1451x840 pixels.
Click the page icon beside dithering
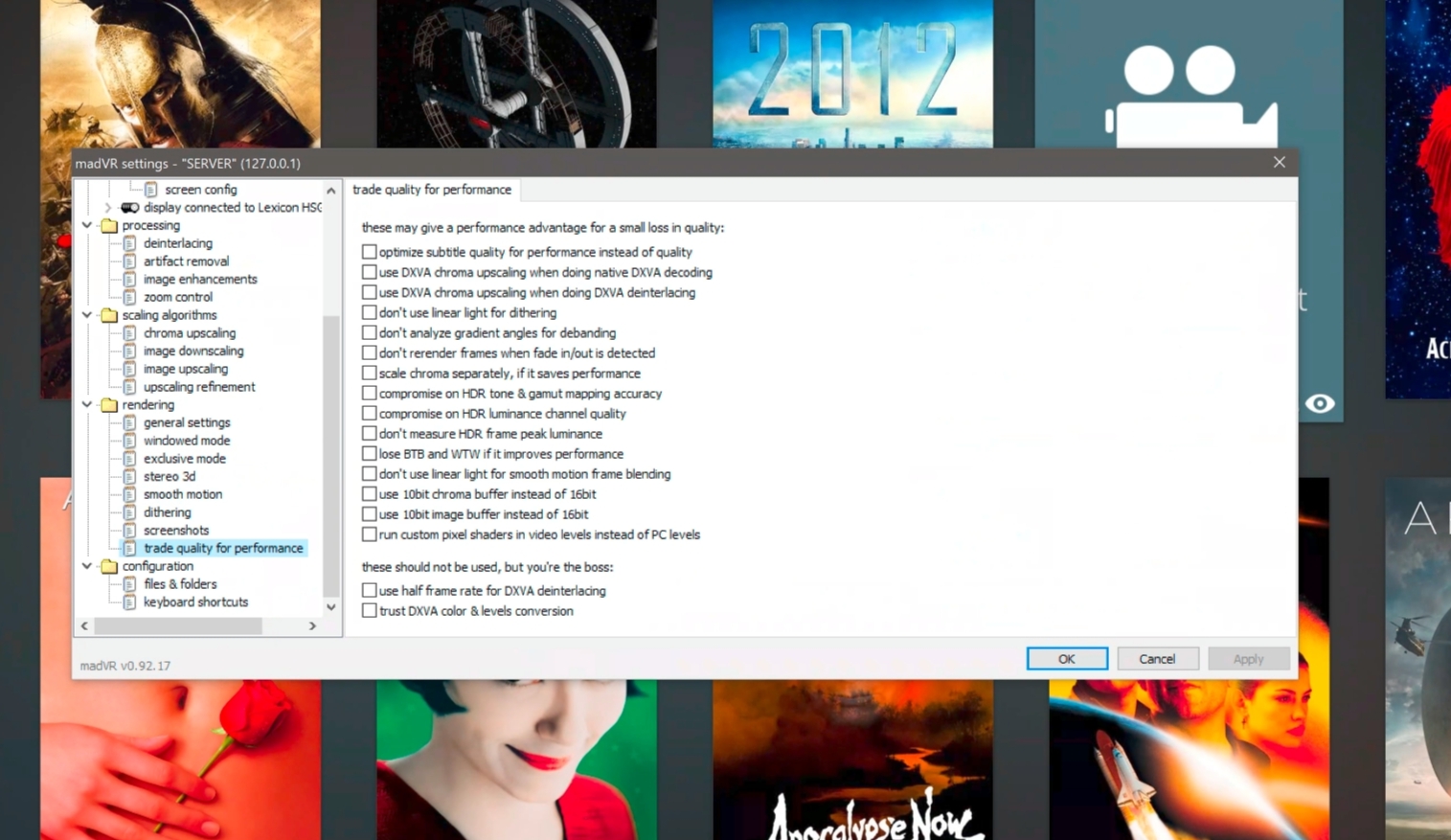(130, 512)
